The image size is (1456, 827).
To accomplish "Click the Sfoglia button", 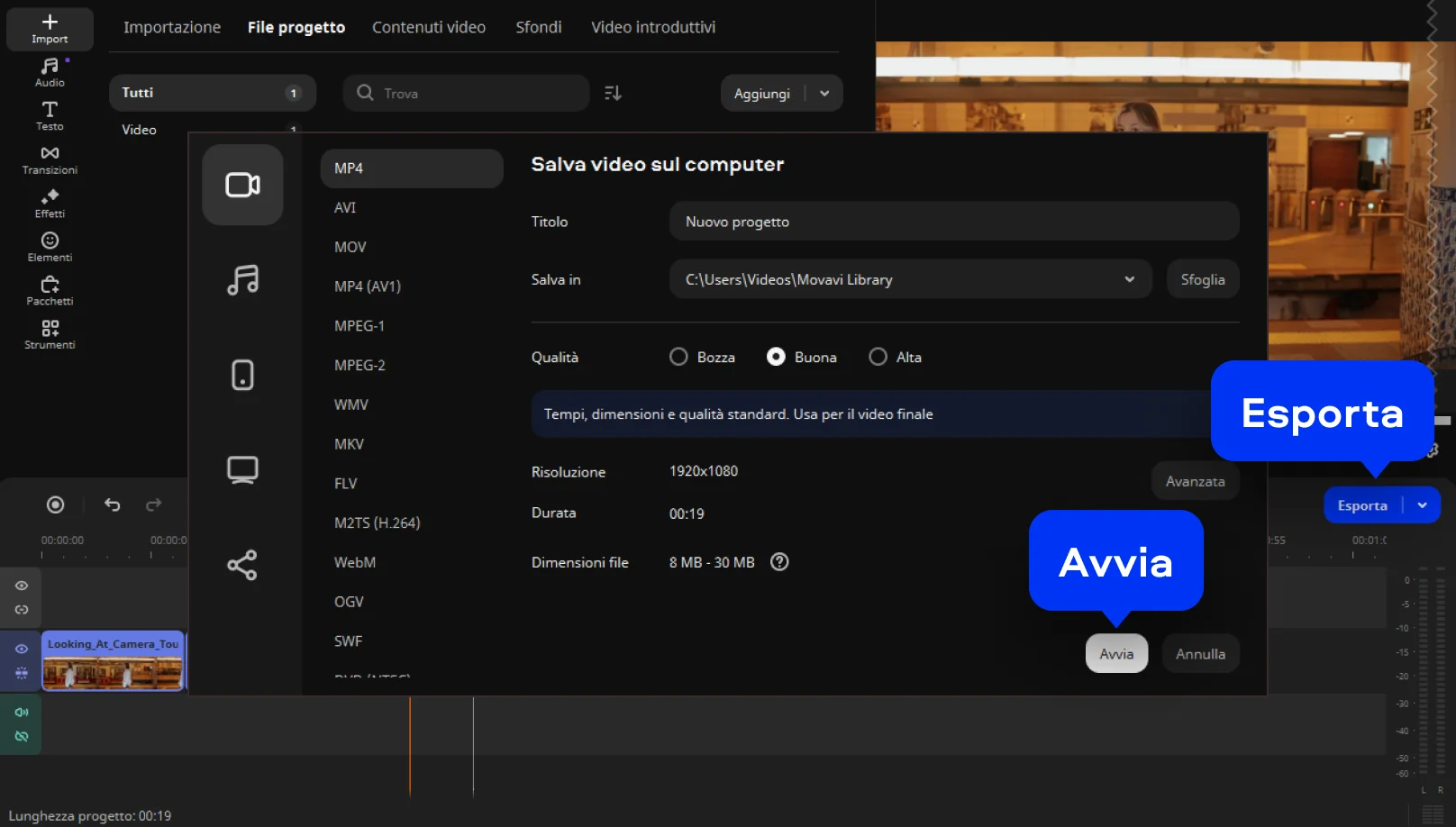I will click(x=1202, y=279).
